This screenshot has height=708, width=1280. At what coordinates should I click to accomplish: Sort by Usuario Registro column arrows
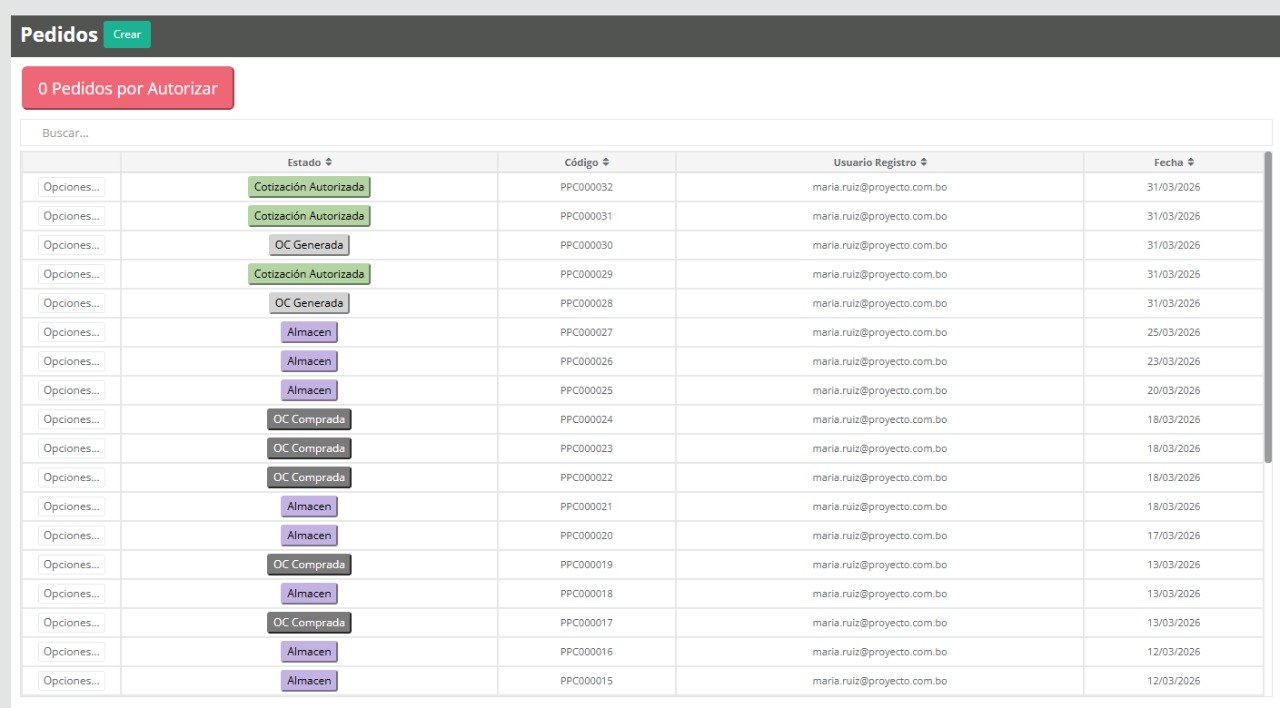(x=924, y=162)
